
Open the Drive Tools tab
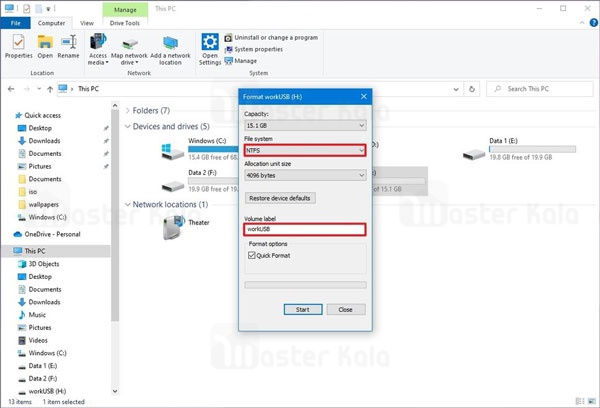125,23
